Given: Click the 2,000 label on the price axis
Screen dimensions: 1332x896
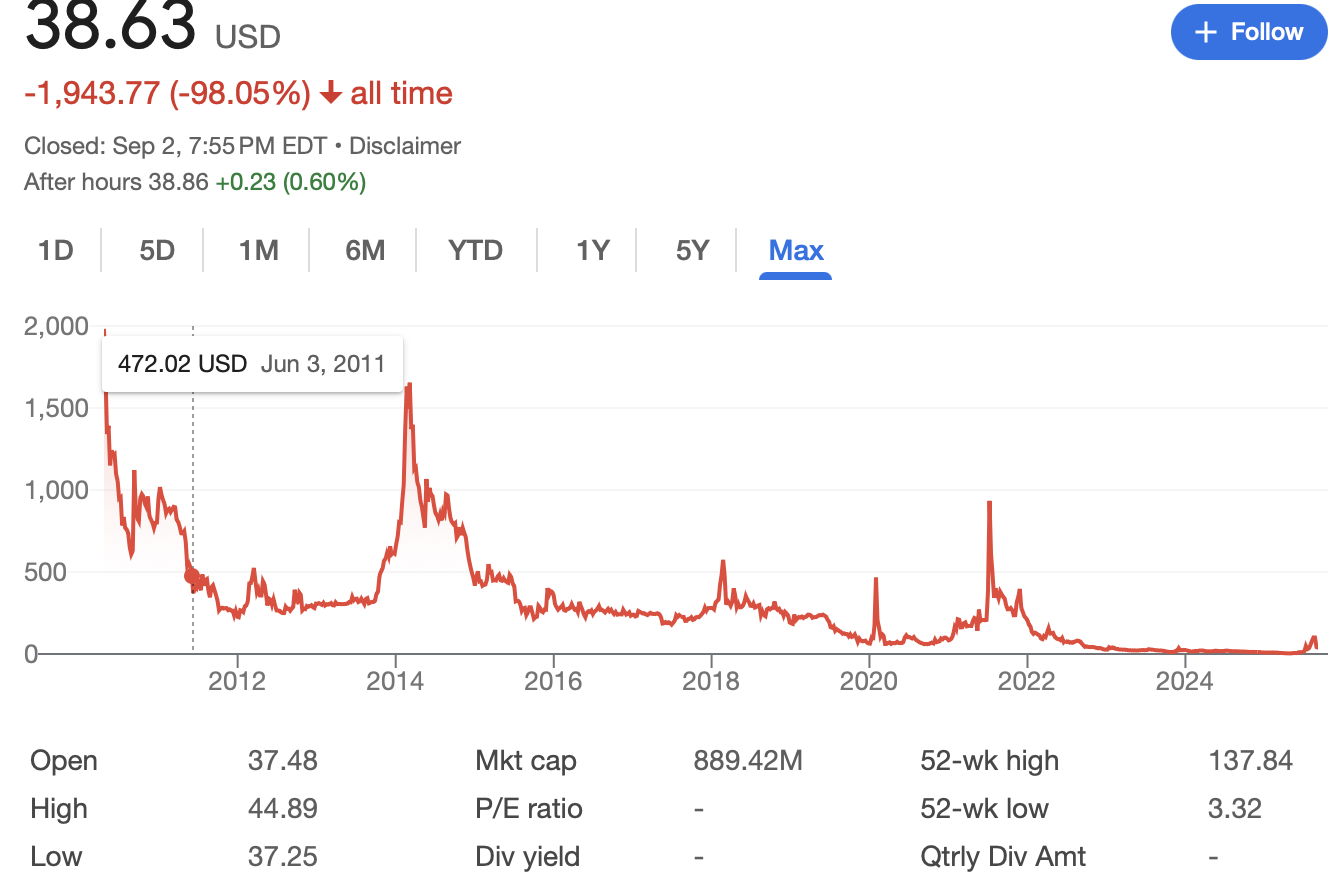Looking at the screenshot, I should point(57,326).
